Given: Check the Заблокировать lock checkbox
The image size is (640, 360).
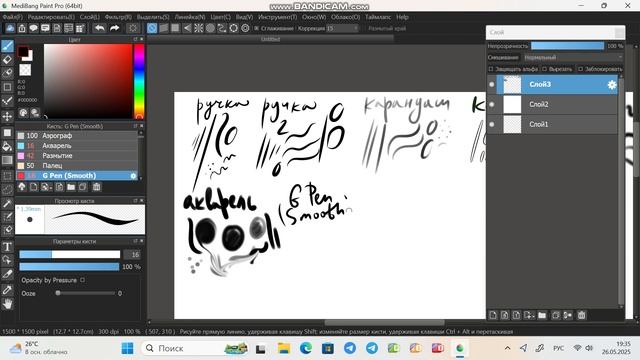Looking at the screenshot, I should pos(580,69).
